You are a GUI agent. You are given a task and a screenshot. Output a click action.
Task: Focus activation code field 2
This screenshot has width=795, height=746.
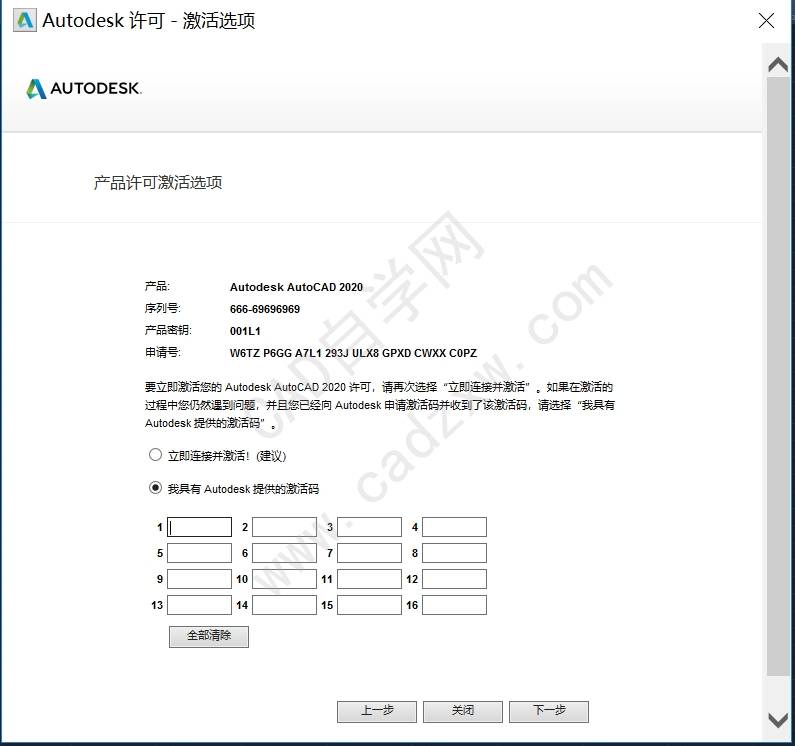pos(284,527)
